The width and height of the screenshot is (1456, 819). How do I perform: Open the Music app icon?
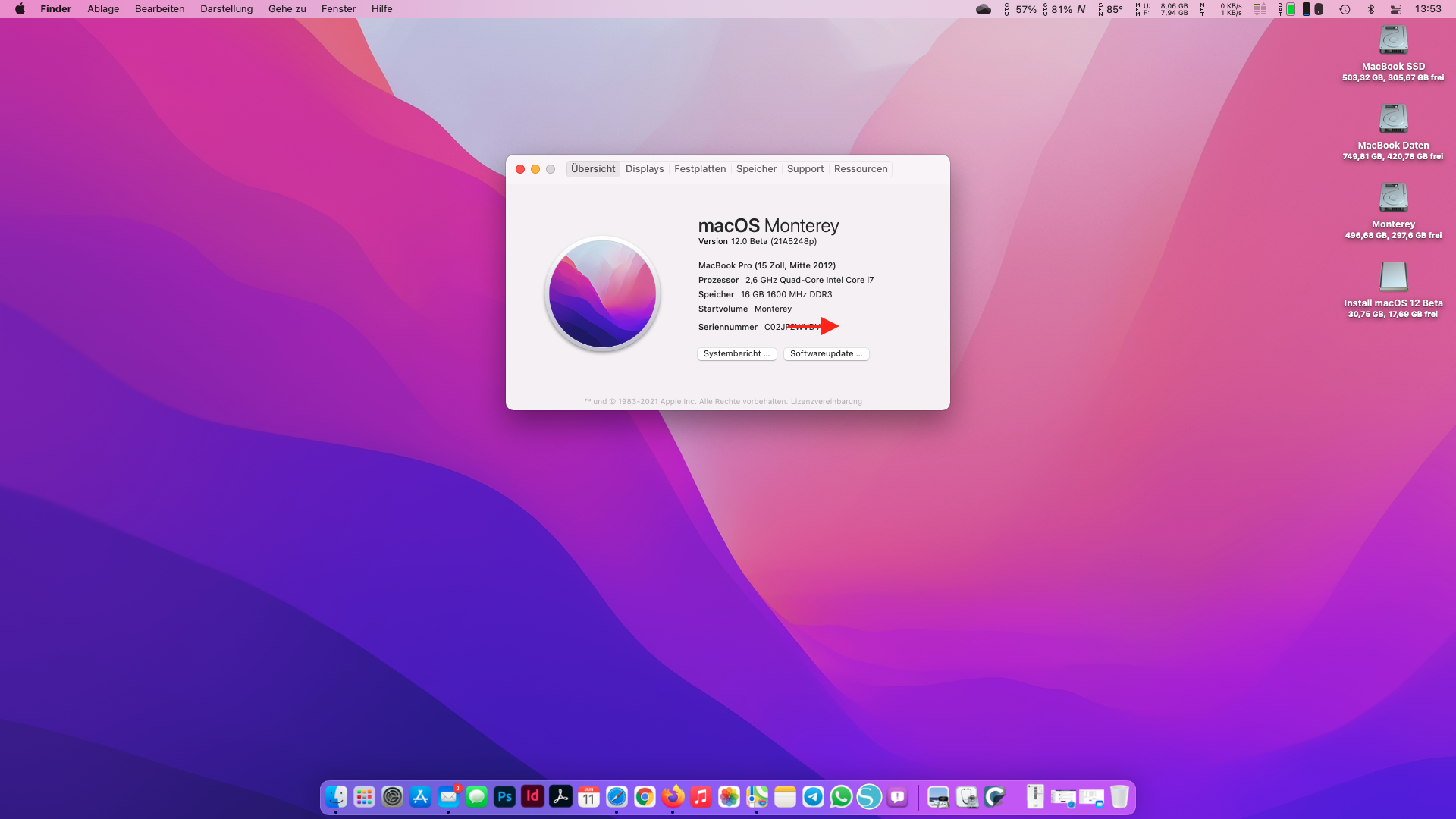(x=701, y=797)
